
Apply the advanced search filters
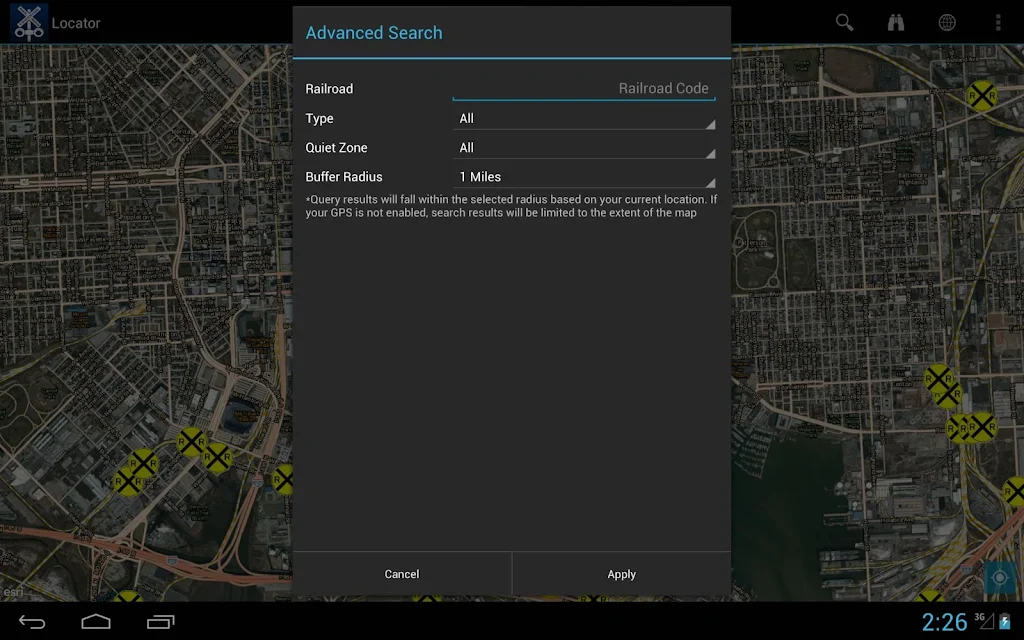click(621, 574)
